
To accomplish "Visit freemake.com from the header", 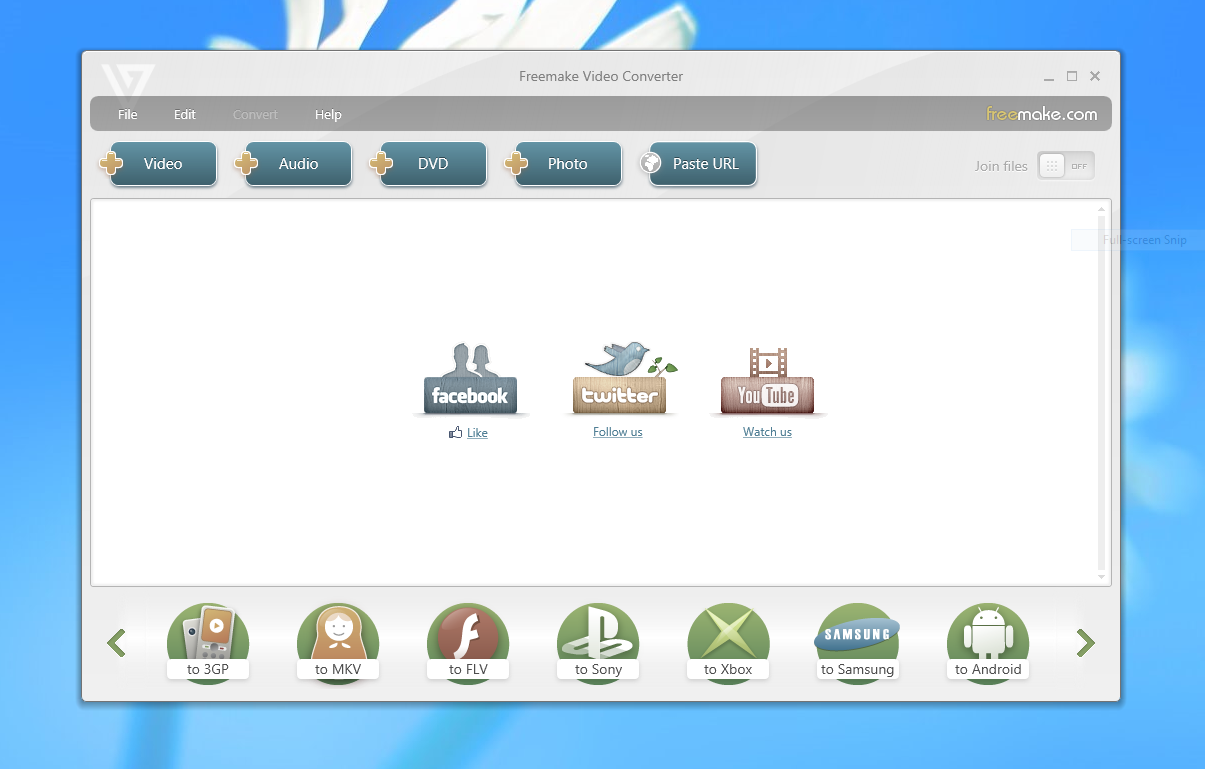I will 1040,114.
